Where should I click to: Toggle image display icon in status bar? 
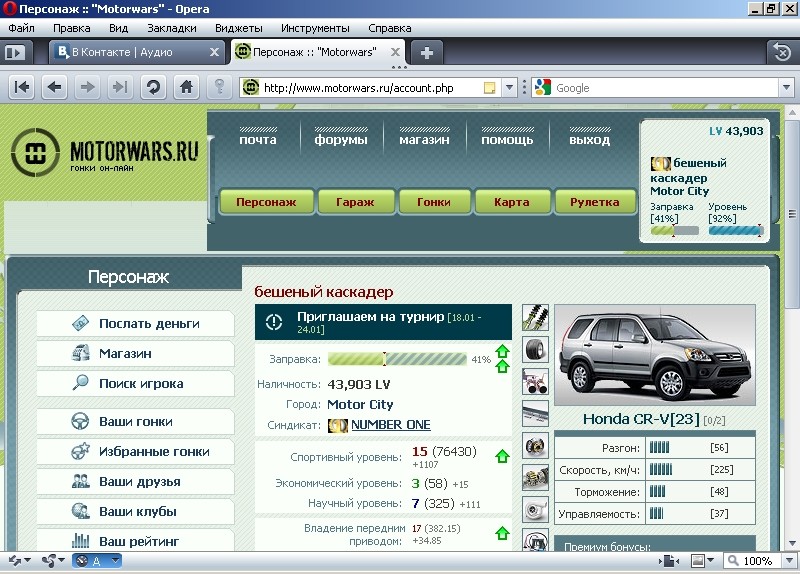[x=697, y=561]
